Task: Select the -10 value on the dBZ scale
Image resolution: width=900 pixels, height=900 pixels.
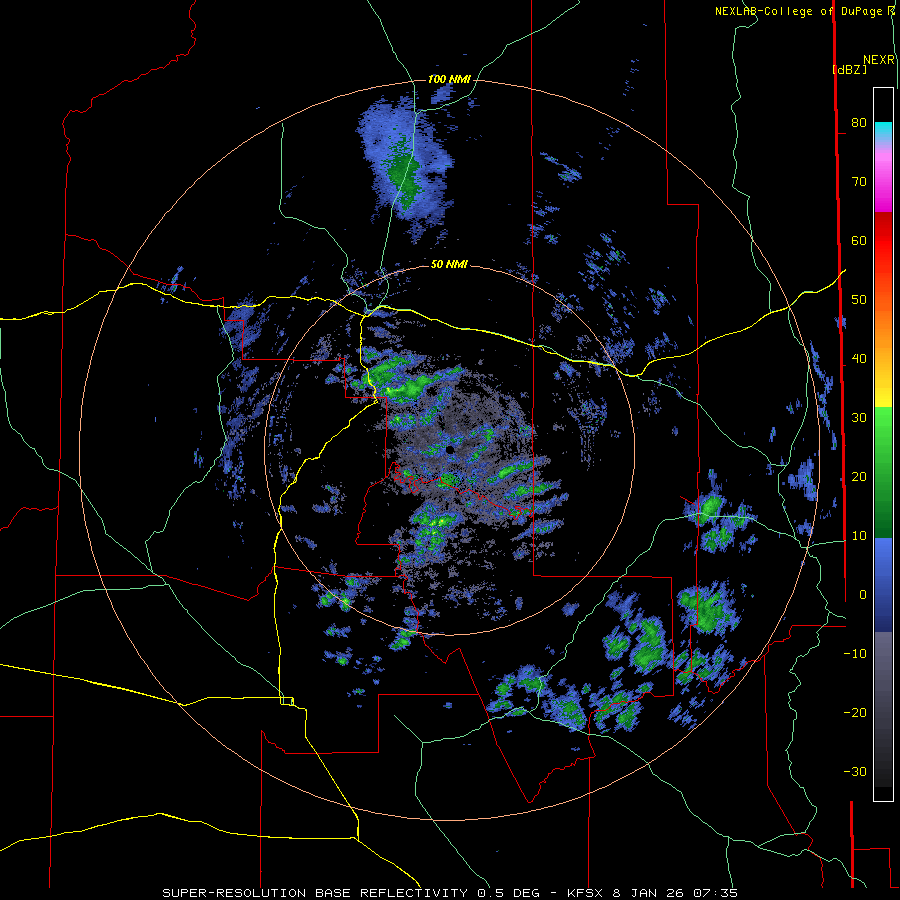Action: 855,653
